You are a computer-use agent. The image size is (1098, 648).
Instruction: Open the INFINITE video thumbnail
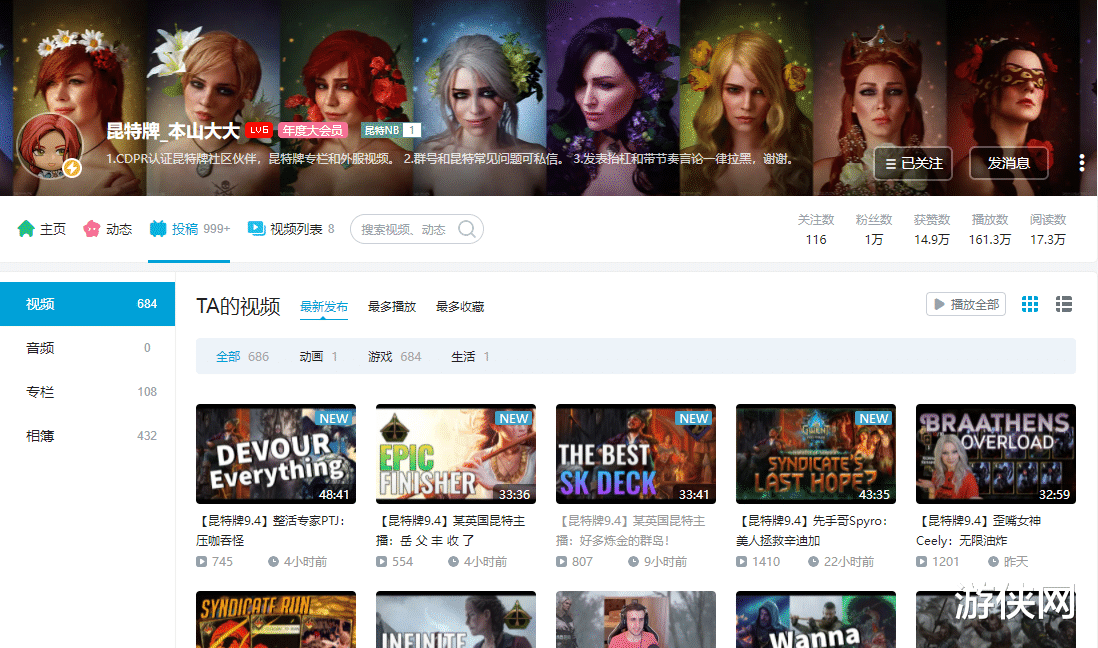[x=456, y=620]
